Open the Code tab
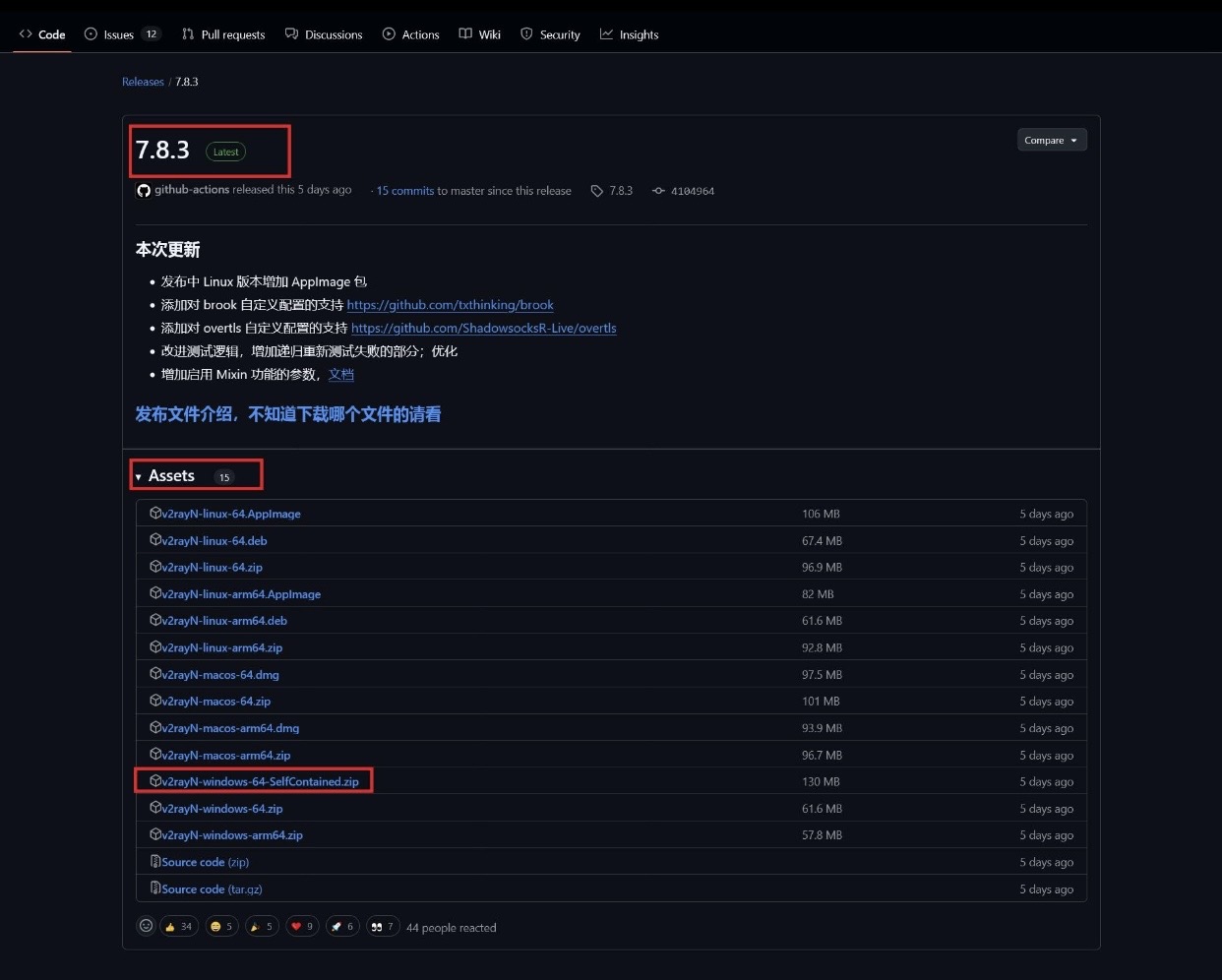Viewport: 1222px width, 980px height. click(42, 34)
